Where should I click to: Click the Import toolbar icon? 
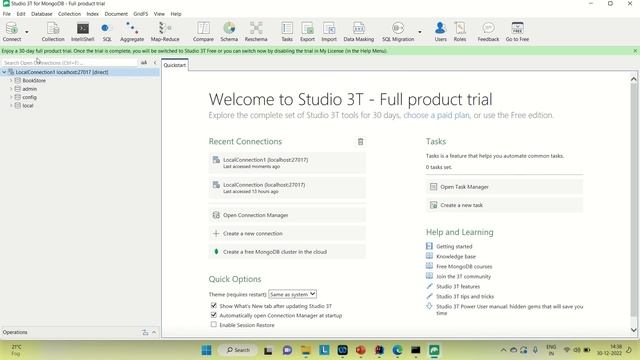329,31
